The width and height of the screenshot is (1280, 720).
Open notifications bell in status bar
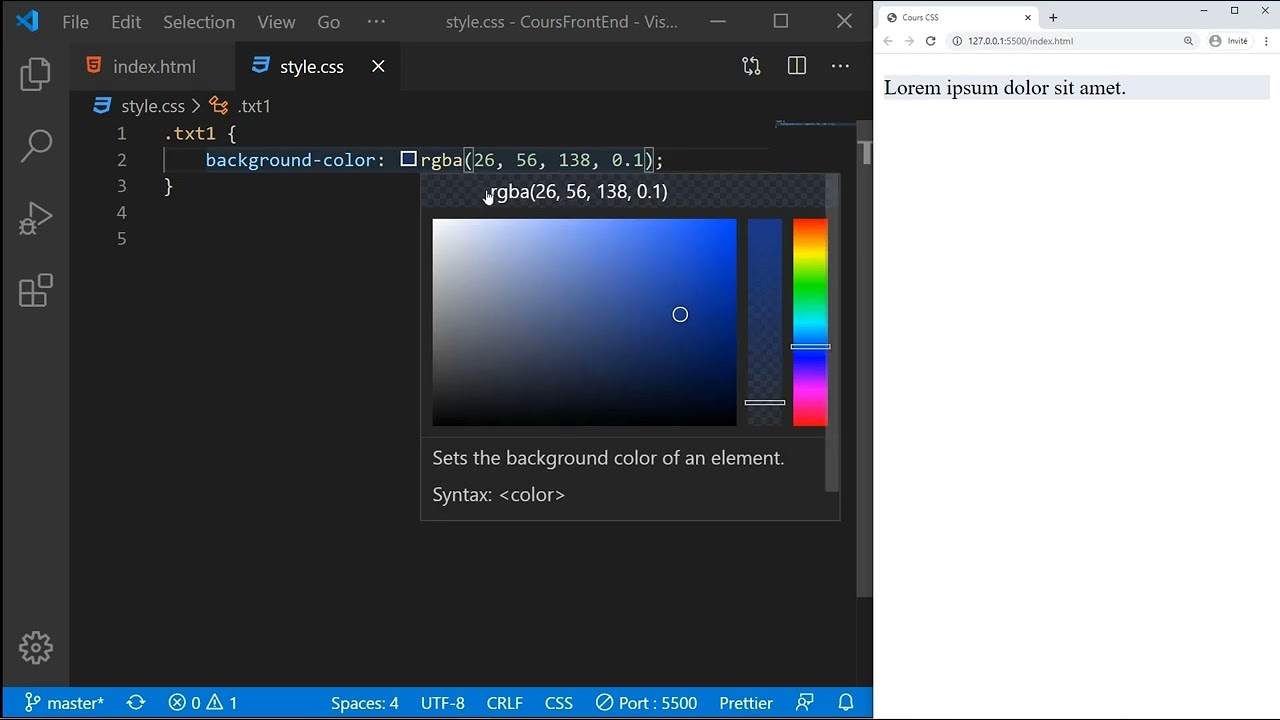(x=846, y=703)
